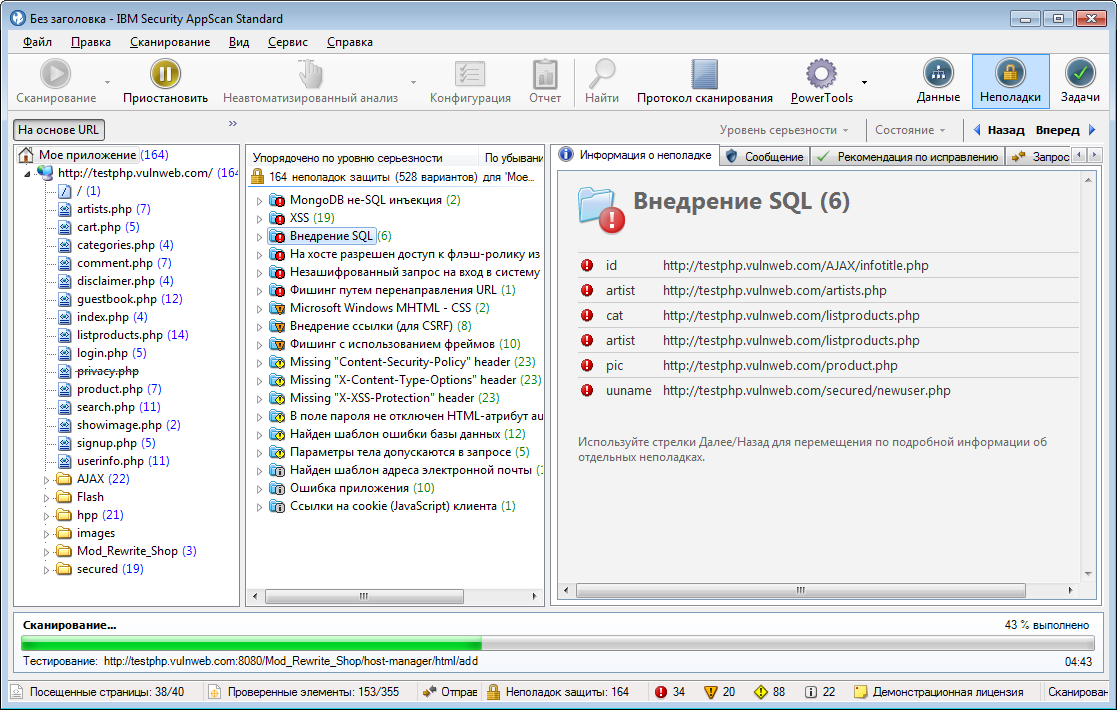Open the Уровень серьезности dropdown
The image size is (1117, 710).
point(784,130)
